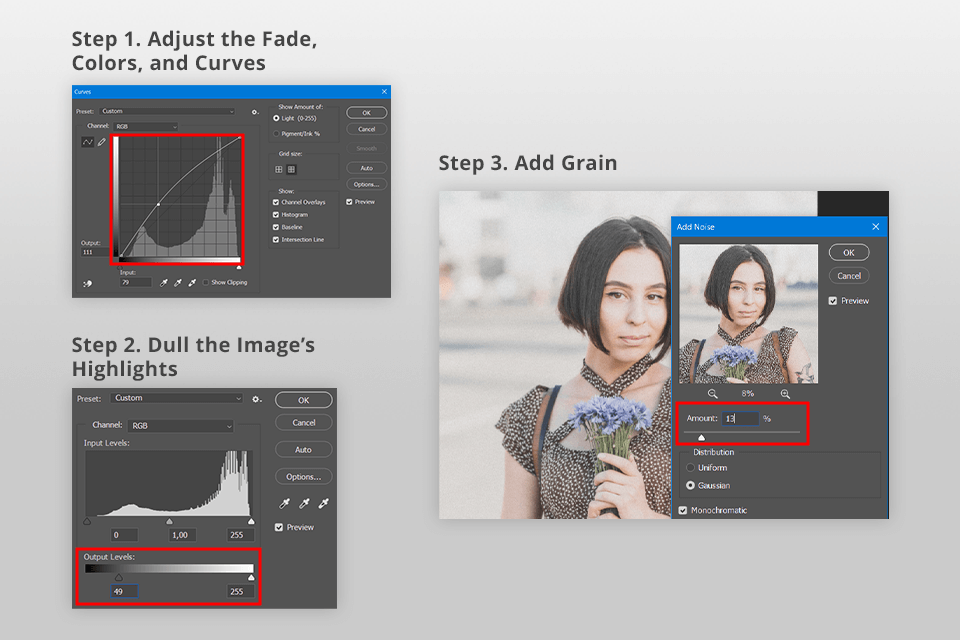The image size is (960, 640).
Task: Select the gray point eyedropper in Levels
Action: coord(304,503)
